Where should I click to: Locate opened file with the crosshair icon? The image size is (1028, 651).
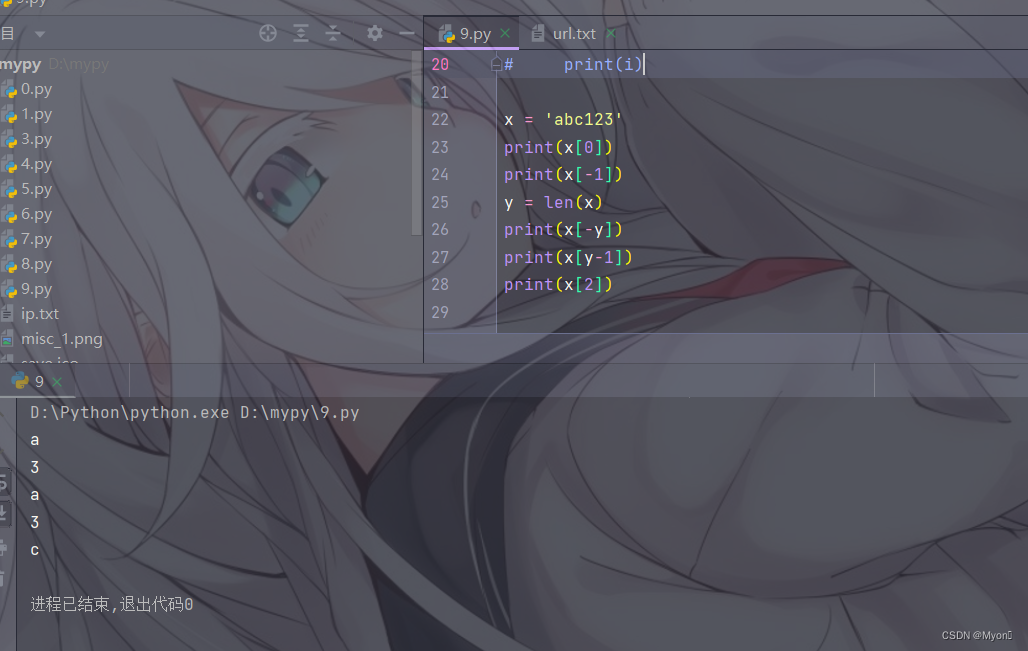[268, 33]
